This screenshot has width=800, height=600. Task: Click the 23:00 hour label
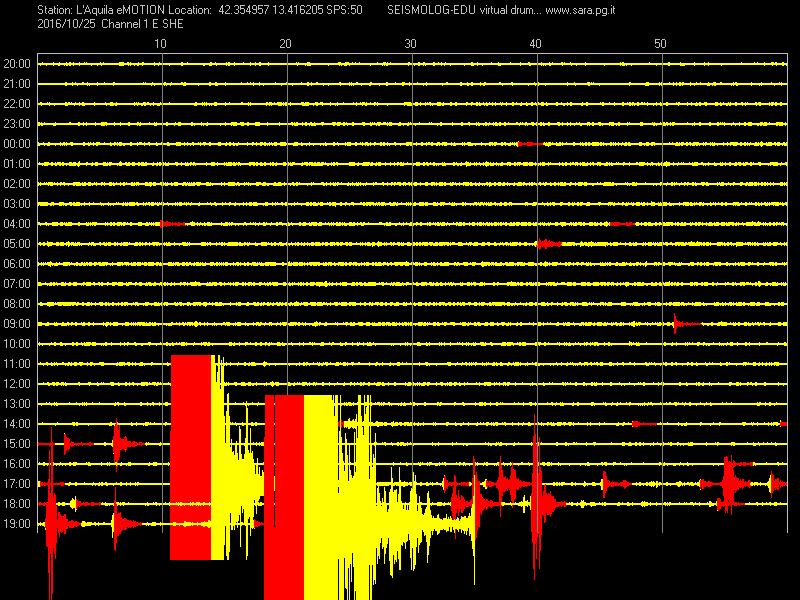click(x=17, y=123)
